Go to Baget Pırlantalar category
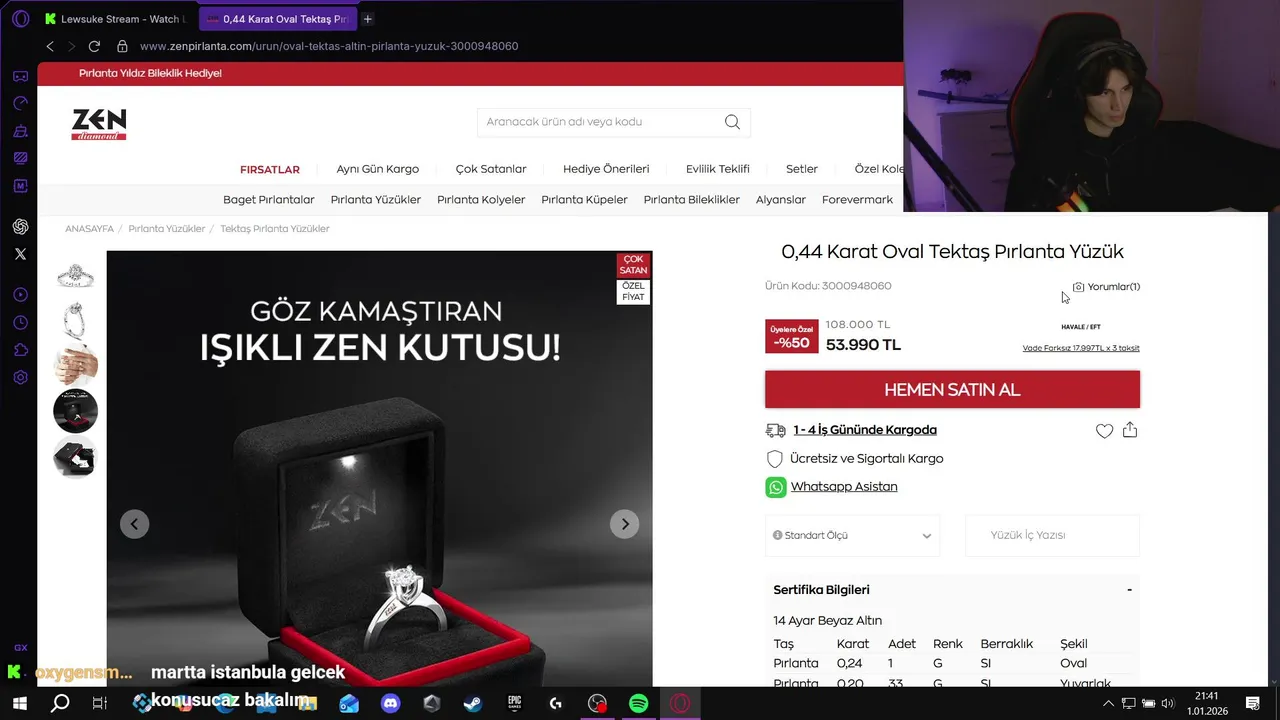1280x720 pixels. click(x=269, y=200)
